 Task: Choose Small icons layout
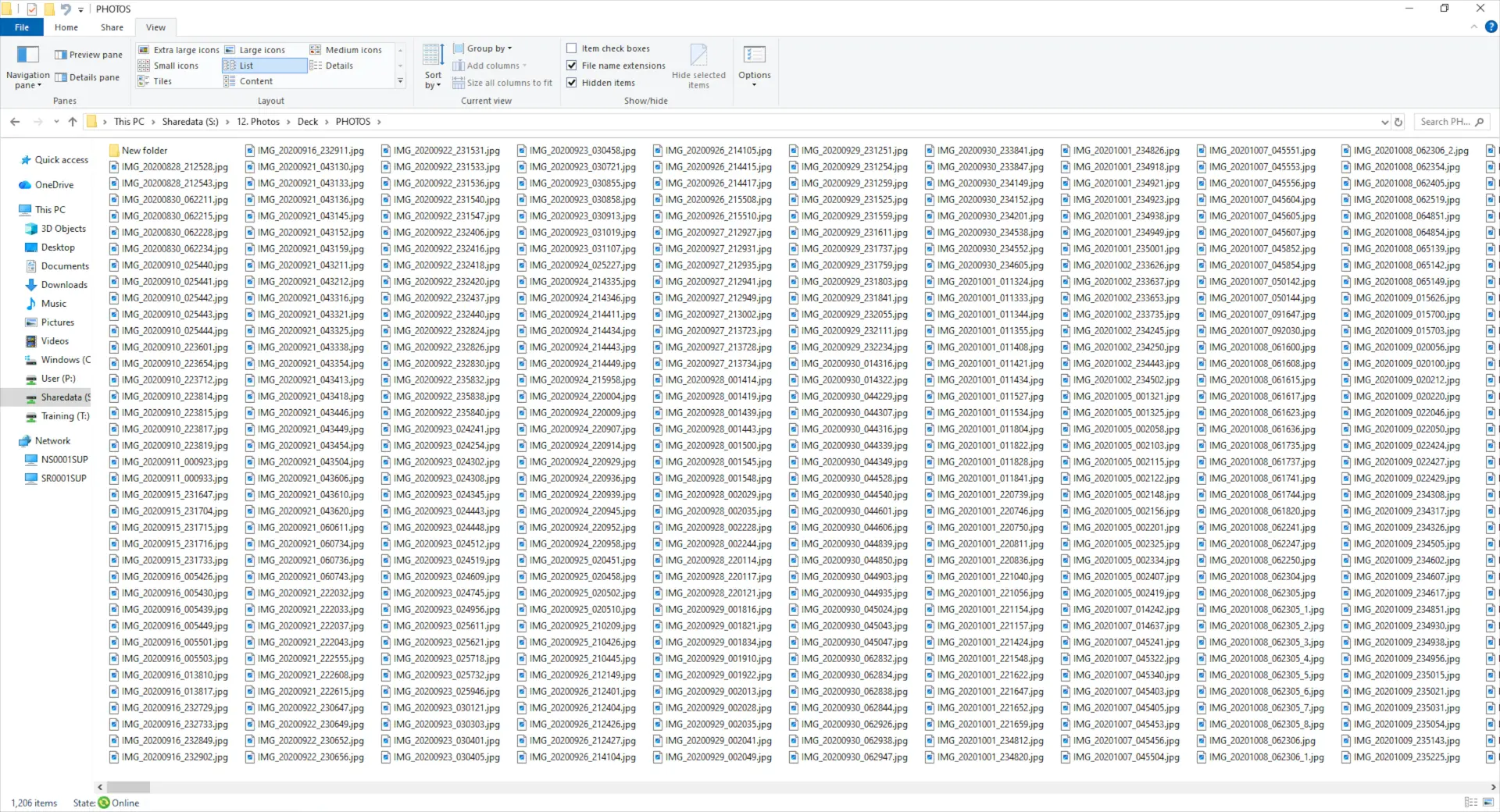[169, 66]
